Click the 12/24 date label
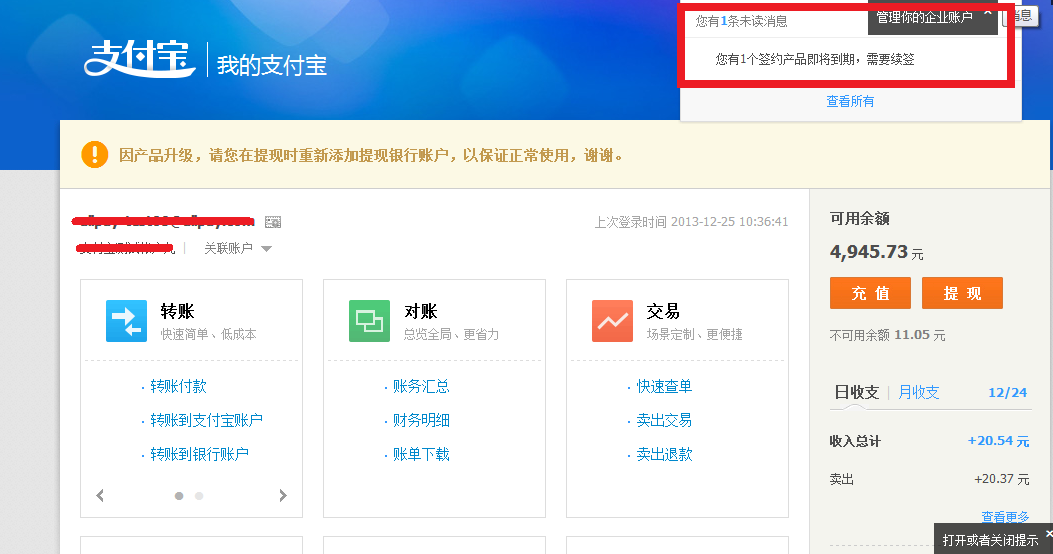This screenshot has height=554, width=1053. pyautogui.click(x=1007, y=393)
